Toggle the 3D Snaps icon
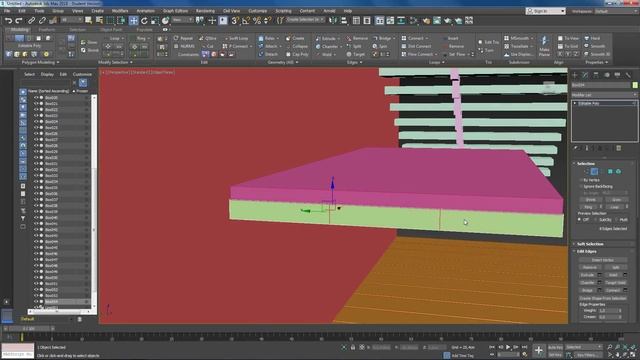The height and width of the screenshot is (360, 640). 235,20
